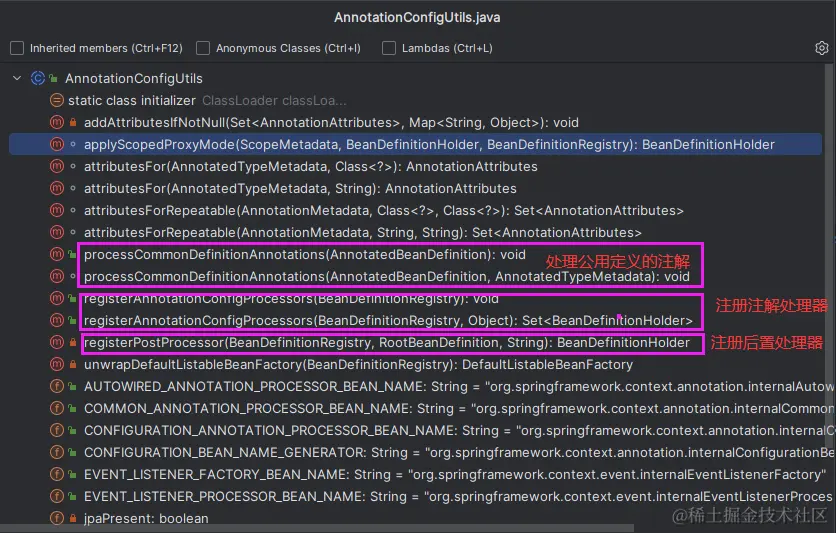Click the method icon of addAttributesIfNotNull
Viewport: 836px width, 533px height.
click(x=57, y=122)
